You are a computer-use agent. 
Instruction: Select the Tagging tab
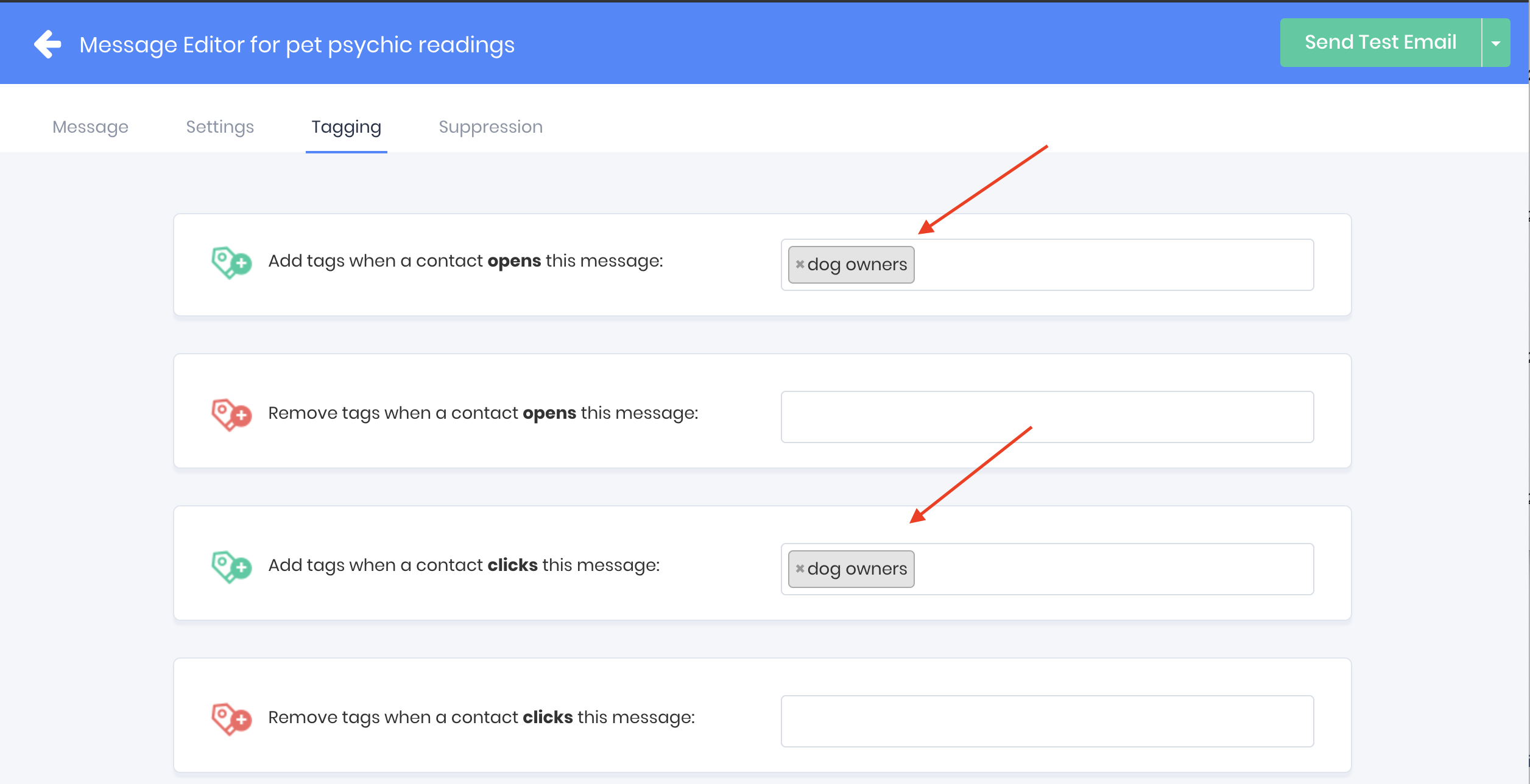[x=346, y=127]
